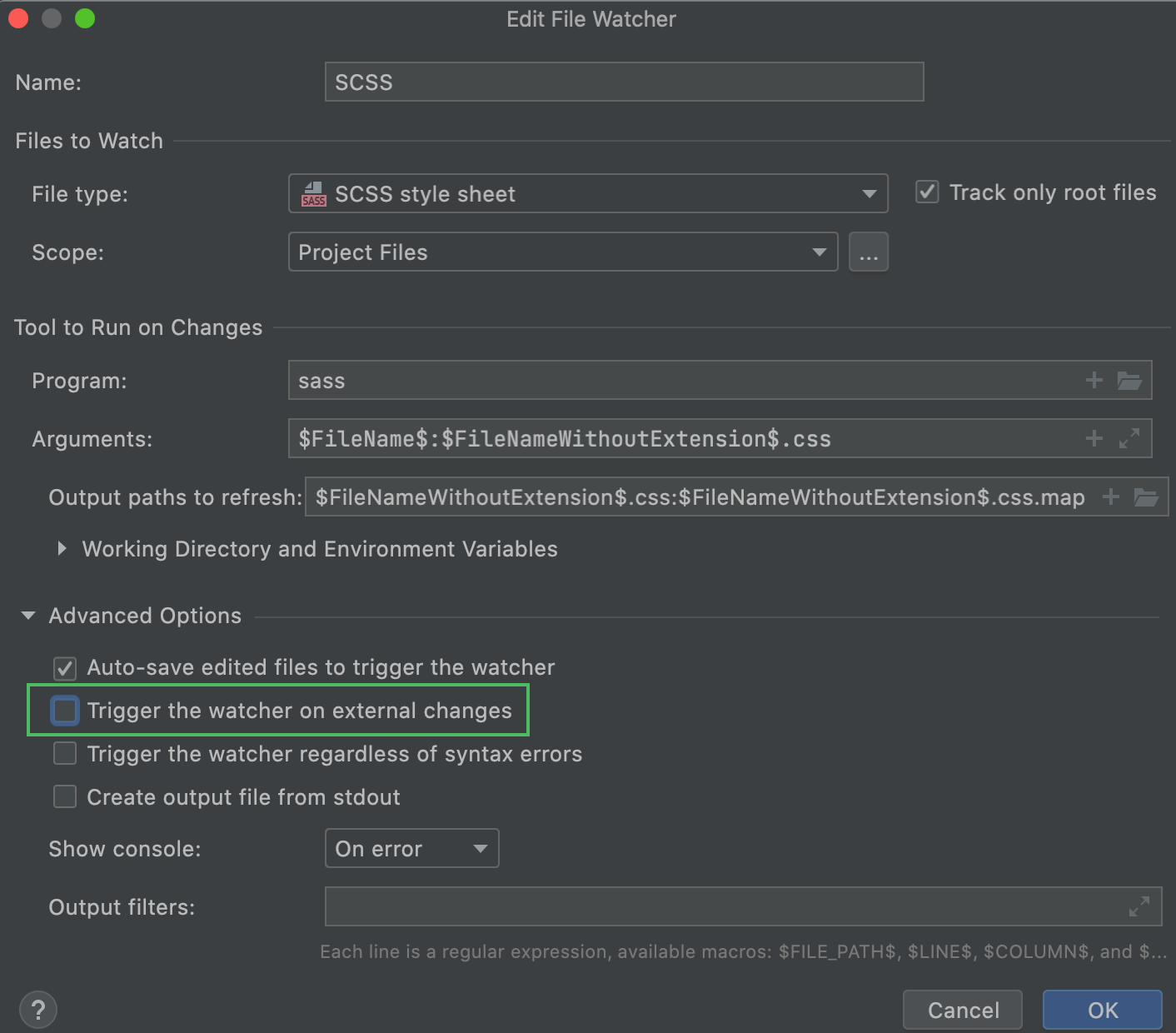Expand the Output filters field editor icon
1176x1033 pixels.
click(x=1139, y=906)
